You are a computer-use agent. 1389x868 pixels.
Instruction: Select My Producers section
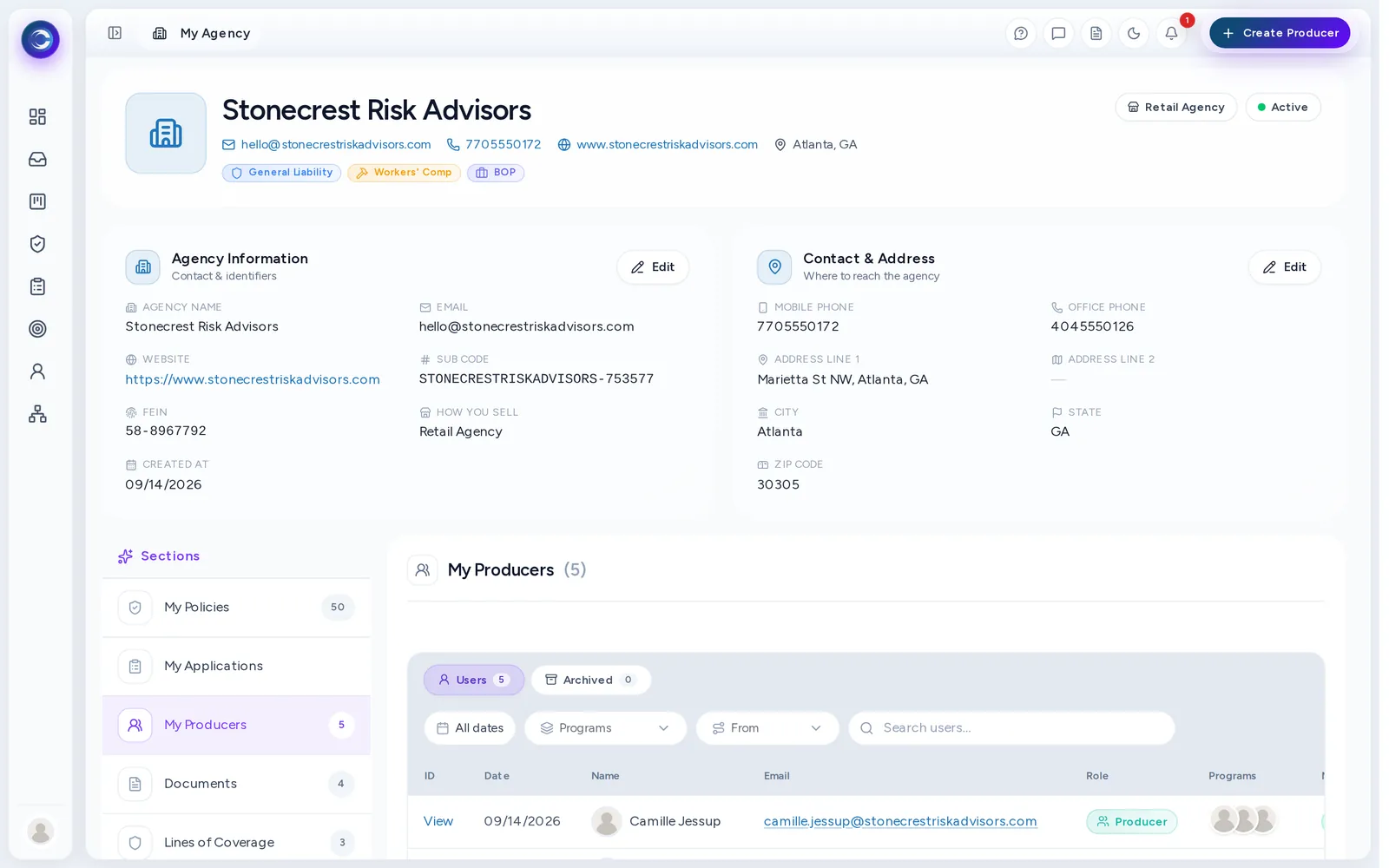tap(236, 725)
